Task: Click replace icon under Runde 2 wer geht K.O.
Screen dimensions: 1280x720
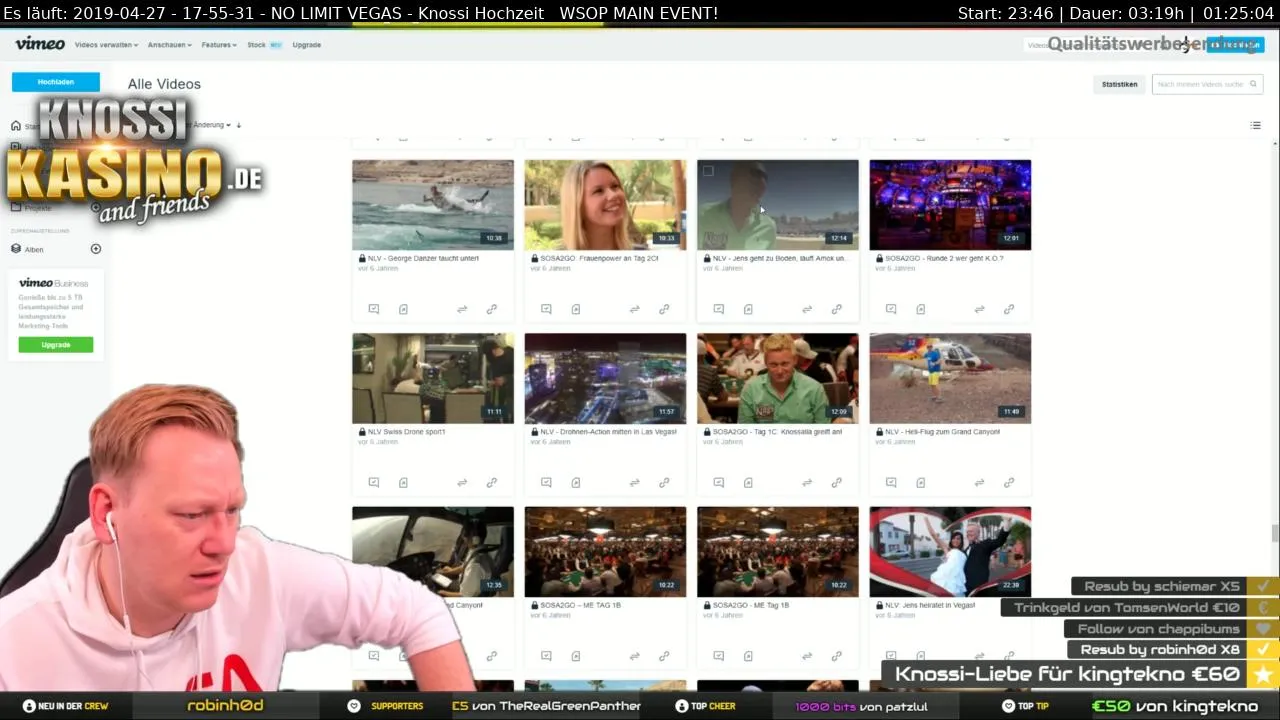Action: 979,309
